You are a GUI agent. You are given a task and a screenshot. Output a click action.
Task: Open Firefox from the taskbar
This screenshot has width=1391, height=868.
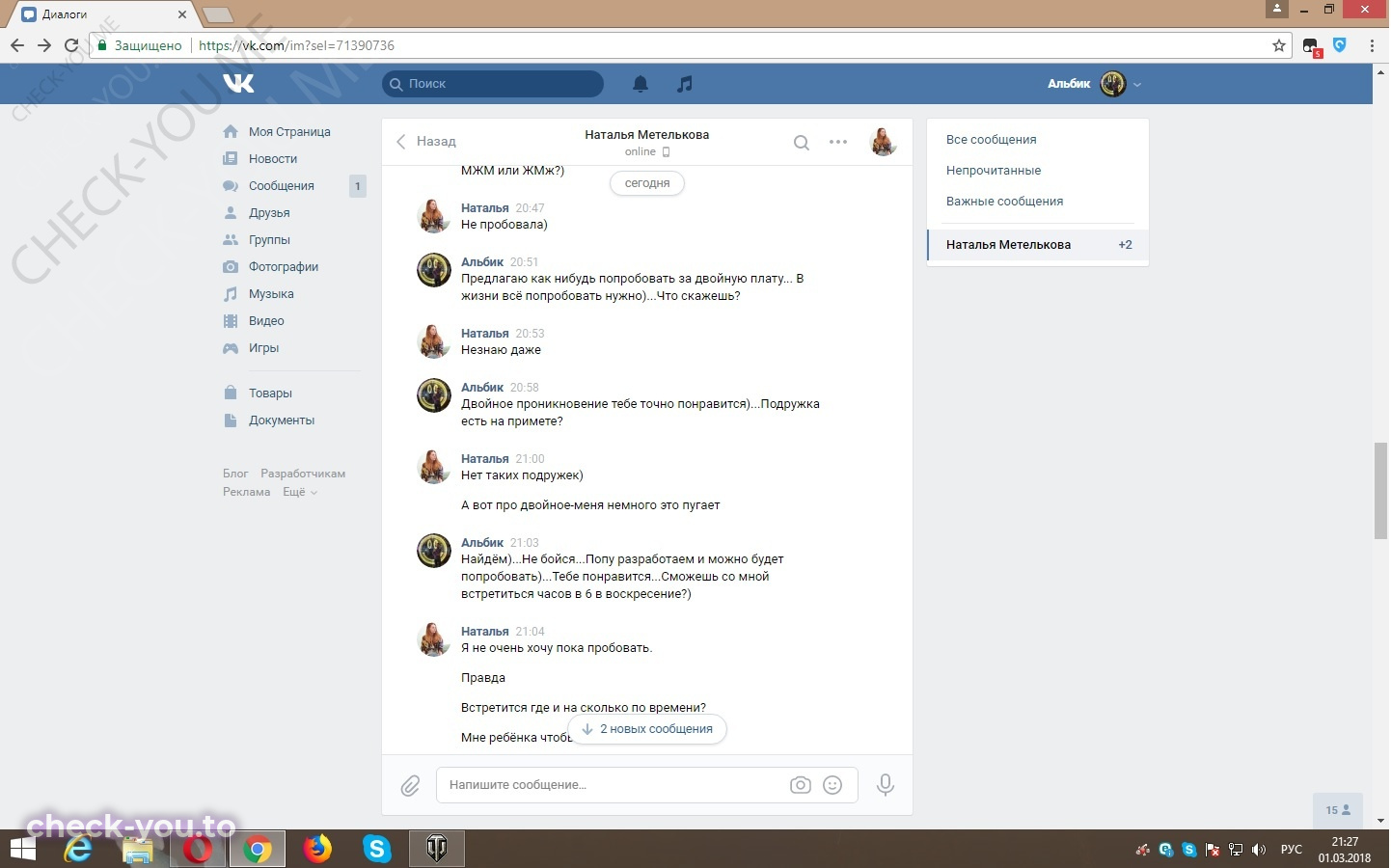(x=316, y=849)
